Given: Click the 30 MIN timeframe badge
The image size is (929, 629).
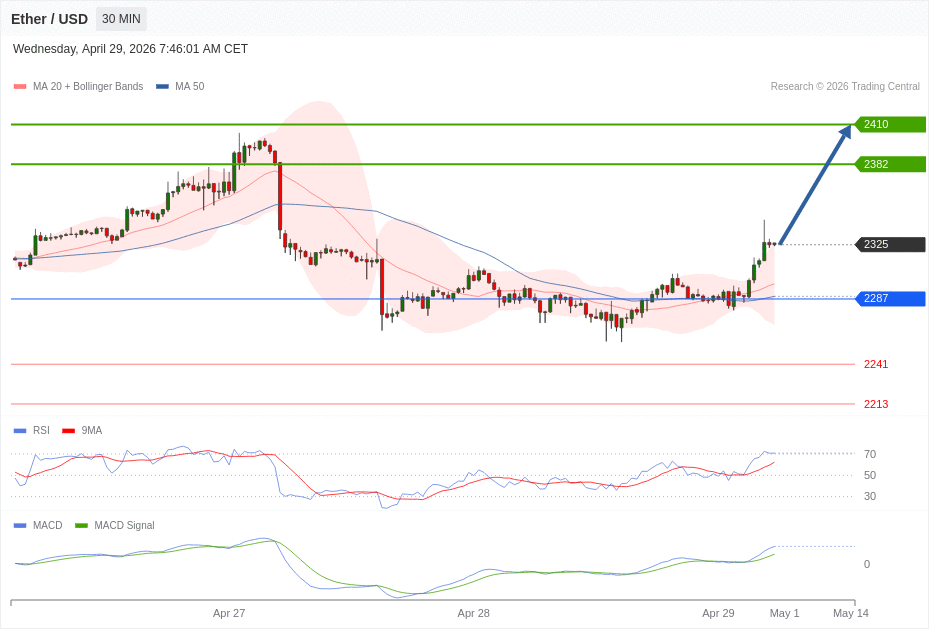Looking at the screenshot, I should tap(121, 19).
